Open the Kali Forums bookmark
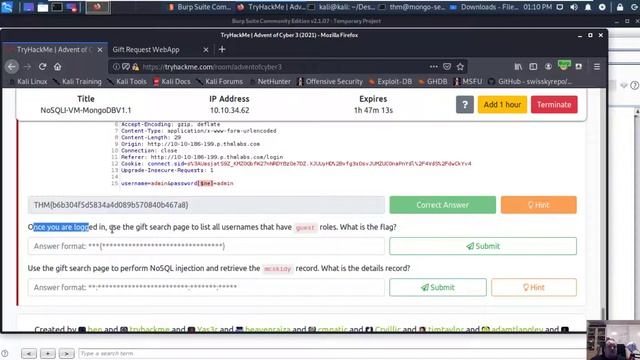 [x=220, y=82]
